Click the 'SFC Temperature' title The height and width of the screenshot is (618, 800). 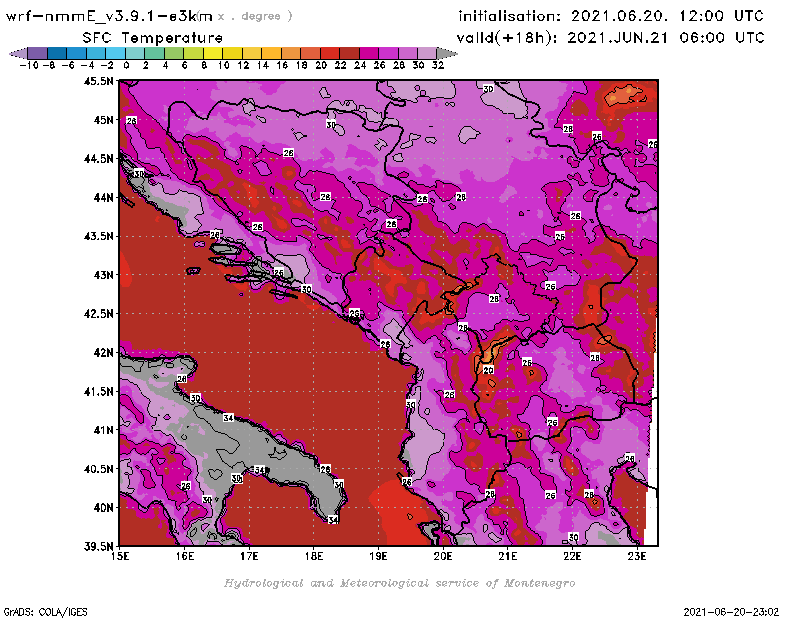153,38
